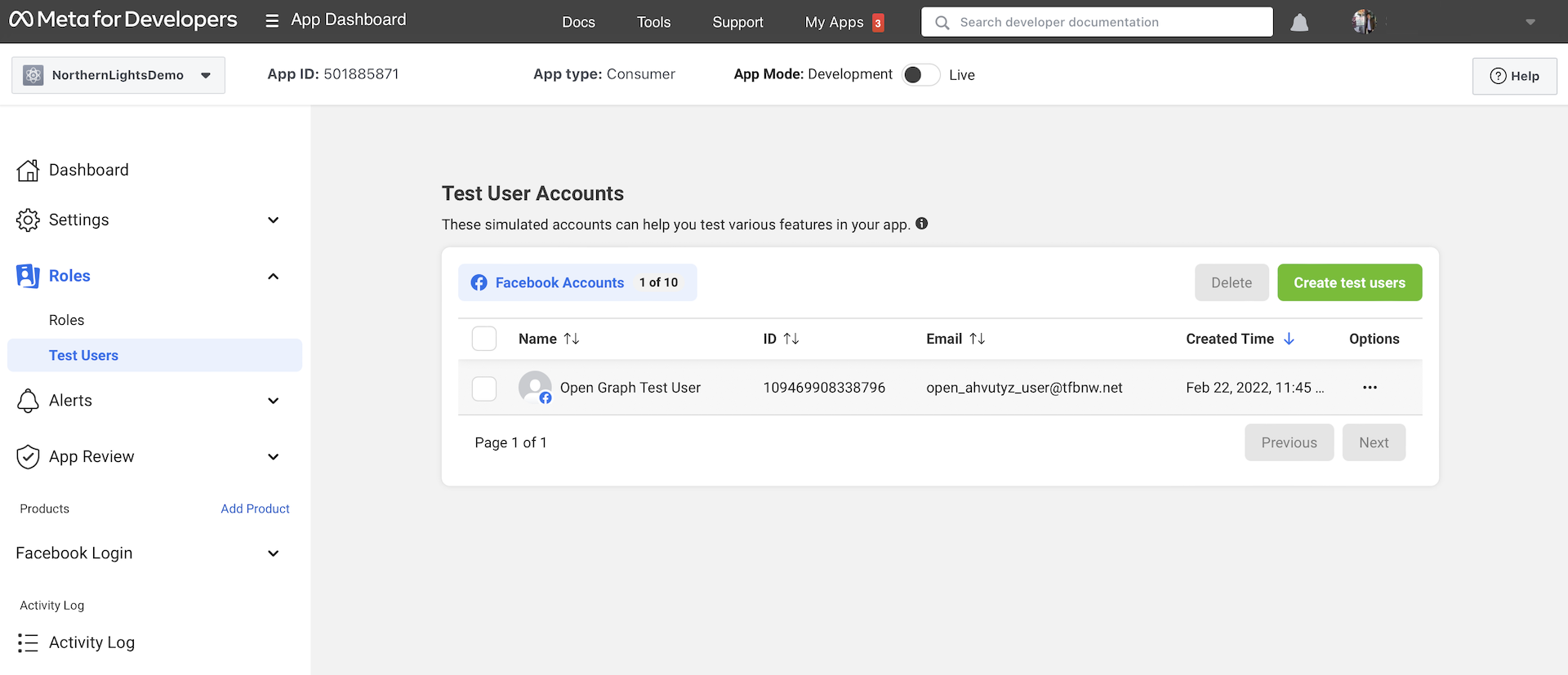This screenshot has height=675, width=1568.
Task: Open the three-dot options for test user
Action: 1370,388
